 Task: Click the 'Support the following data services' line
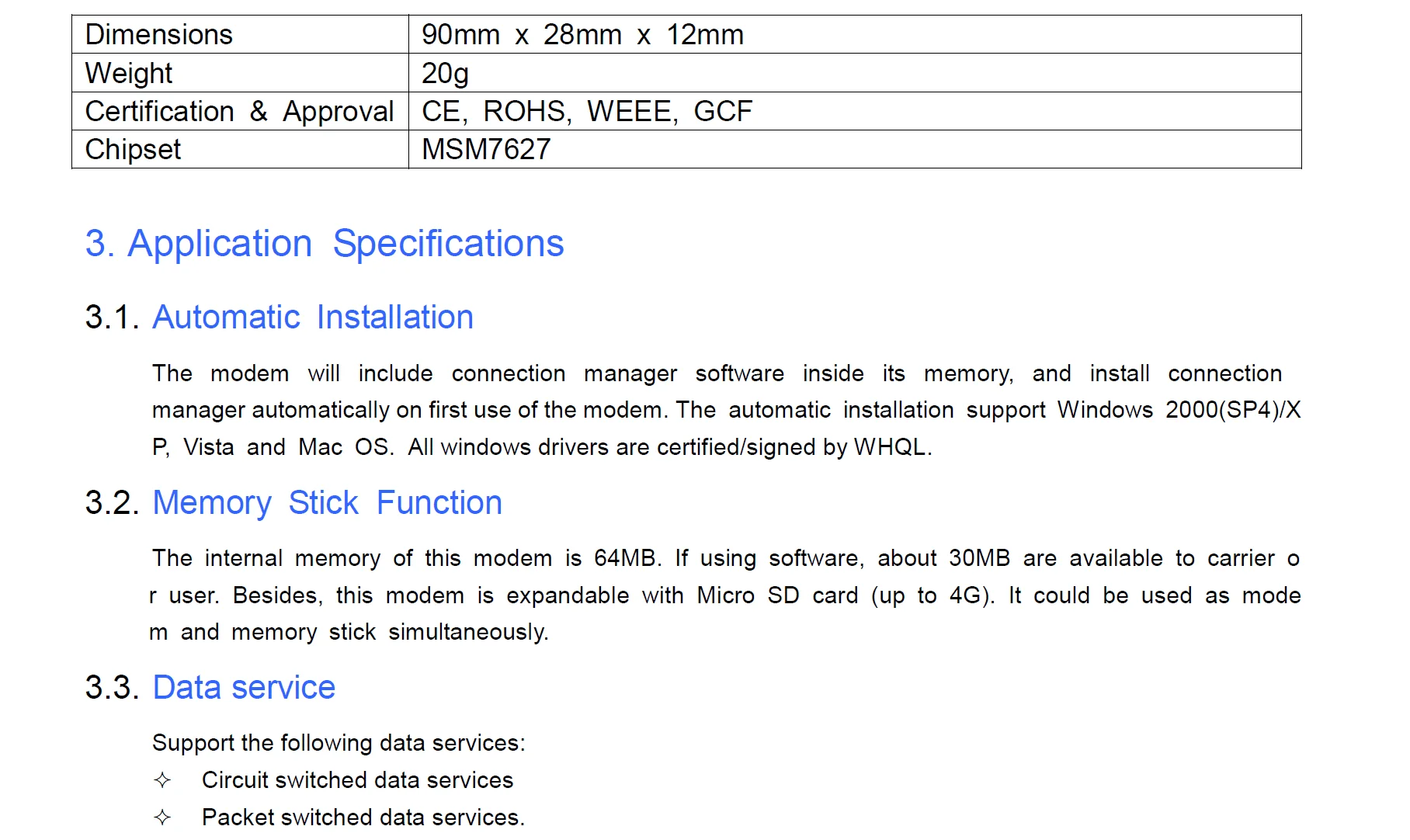click(339, 743)
